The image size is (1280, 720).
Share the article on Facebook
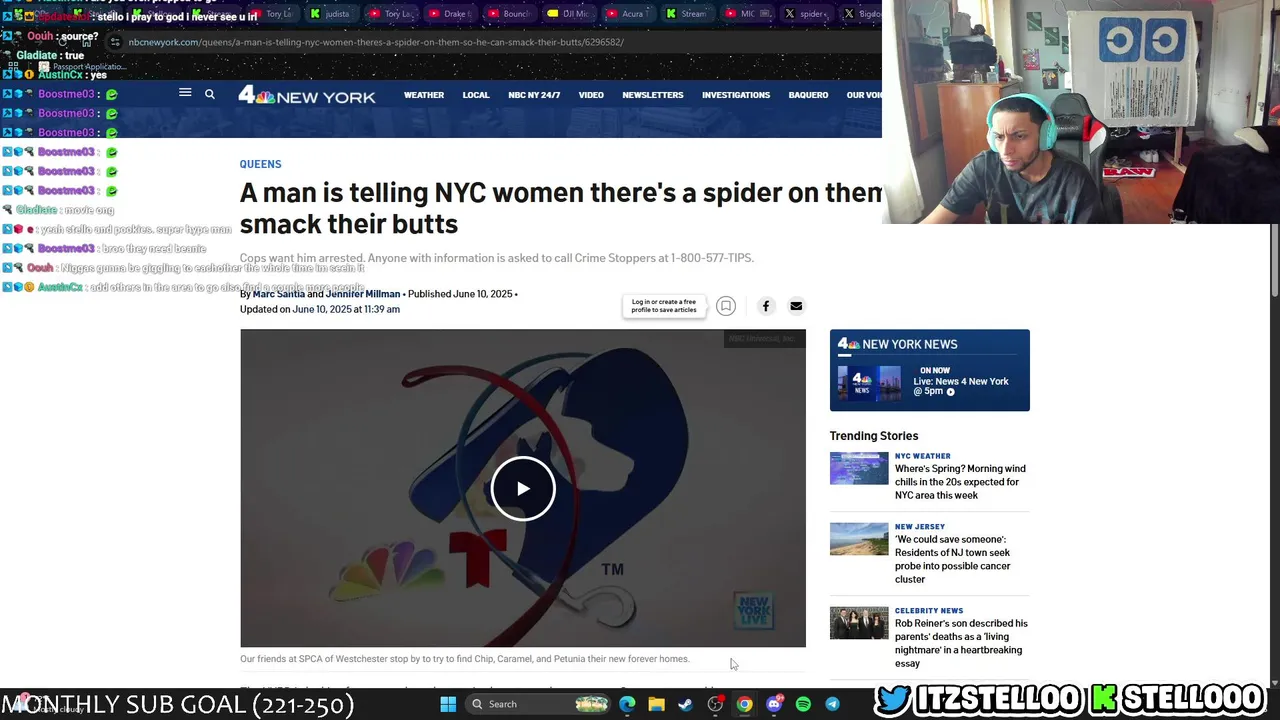[x=766, y=306]
